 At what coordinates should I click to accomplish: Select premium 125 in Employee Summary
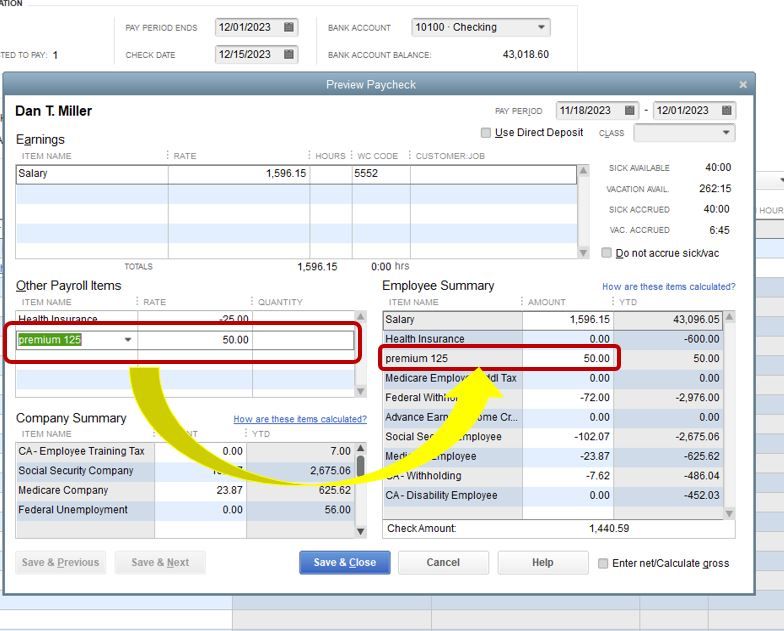coord(553,358)
